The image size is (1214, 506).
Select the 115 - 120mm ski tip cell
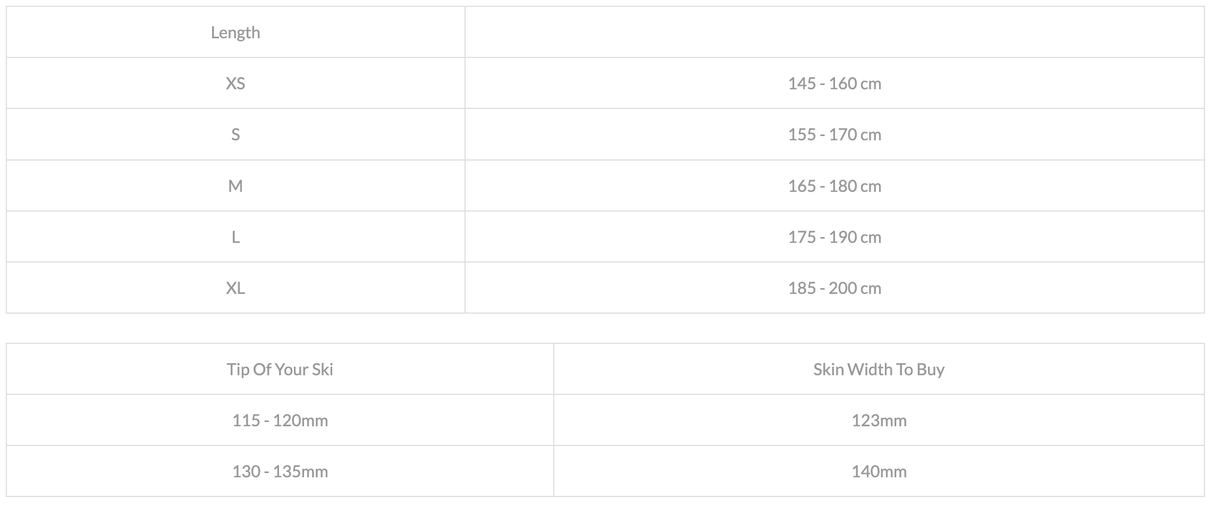pos(280,420)
